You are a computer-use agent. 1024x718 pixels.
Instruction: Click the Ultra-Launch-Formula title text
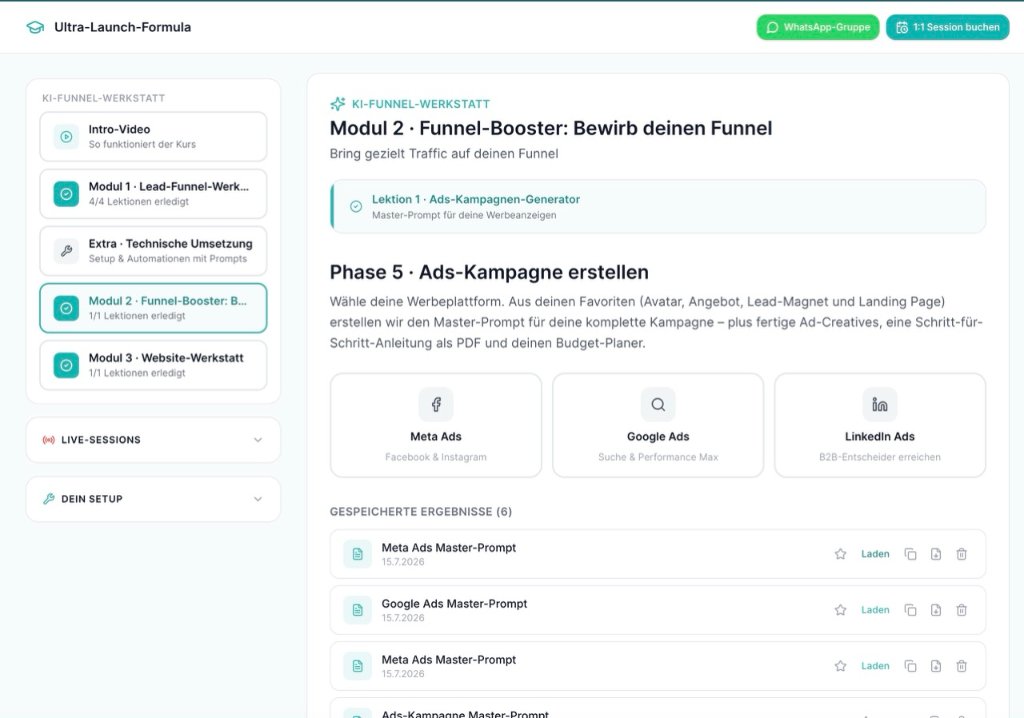(x=123, y=27)
